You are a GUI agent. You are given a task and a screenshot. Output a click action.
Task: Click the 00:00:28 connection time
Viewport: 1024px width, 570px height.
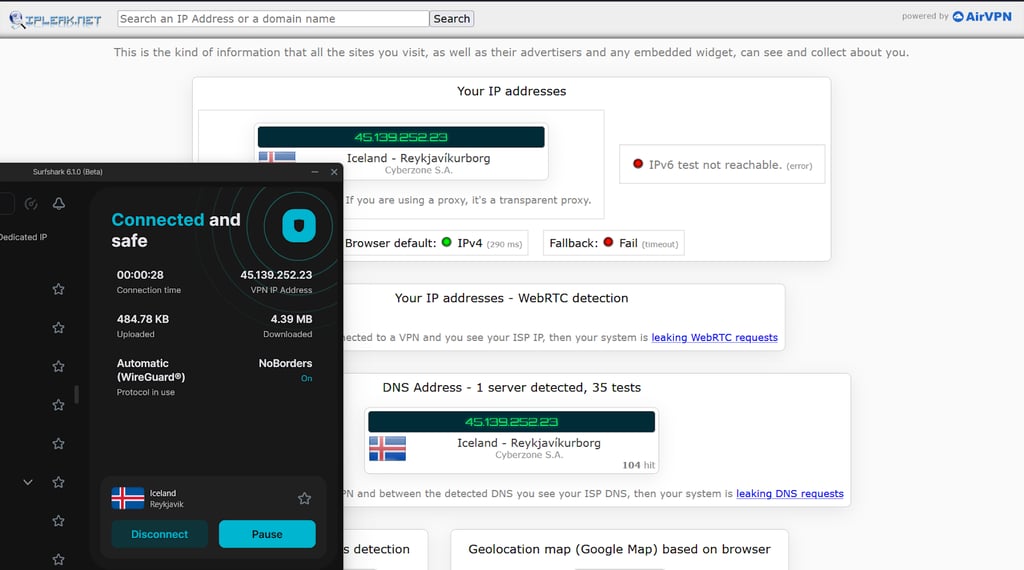(140, 275)
